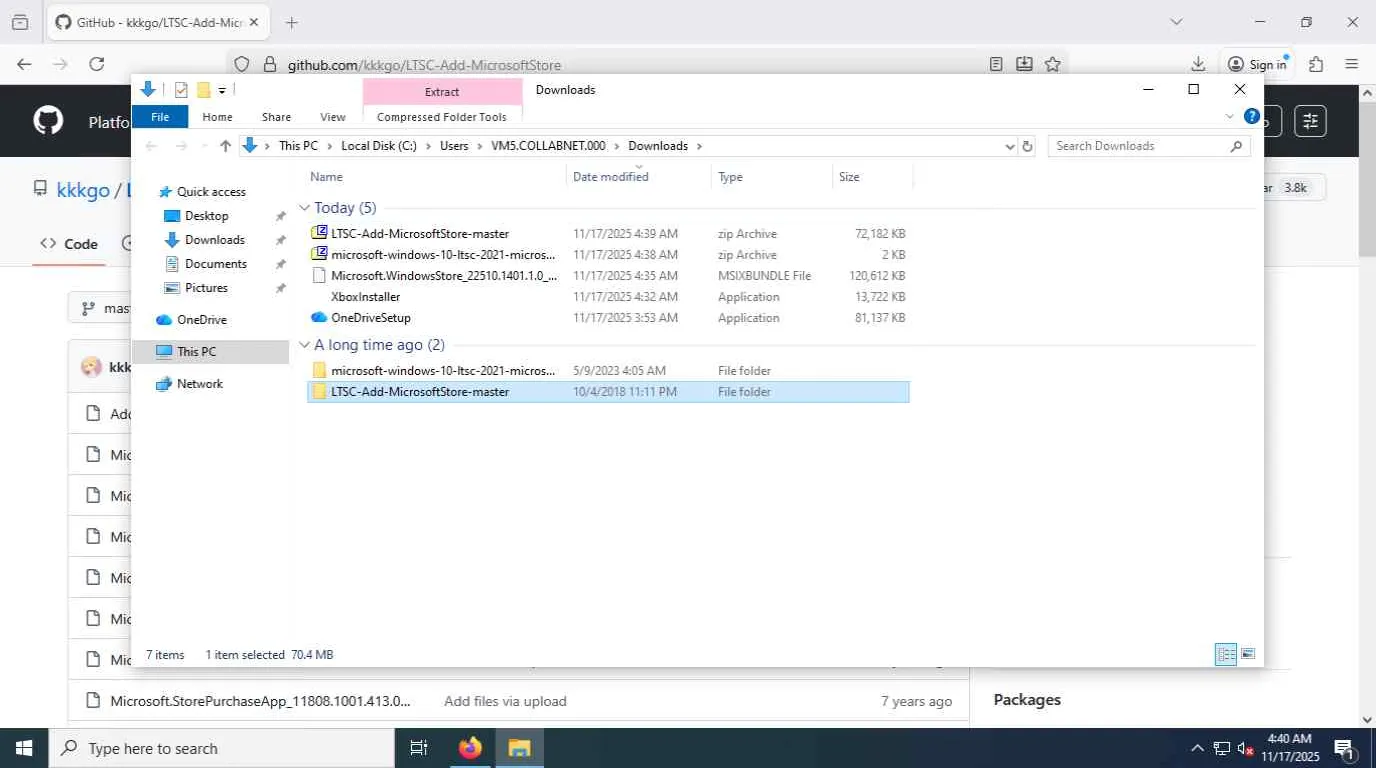Click 'Users' in the address breadcrumb

pyautogui.click(x=454, y=146)
